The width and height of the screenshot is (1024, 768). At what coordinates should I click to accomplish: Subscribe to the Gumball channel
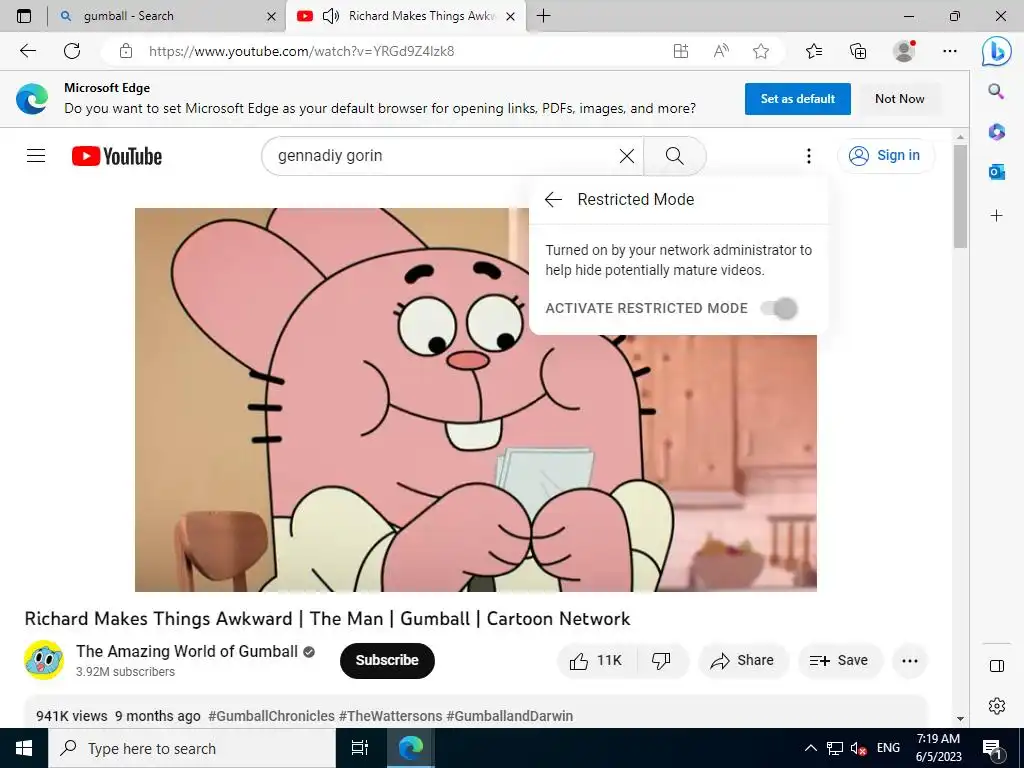[x=387, y=660]
